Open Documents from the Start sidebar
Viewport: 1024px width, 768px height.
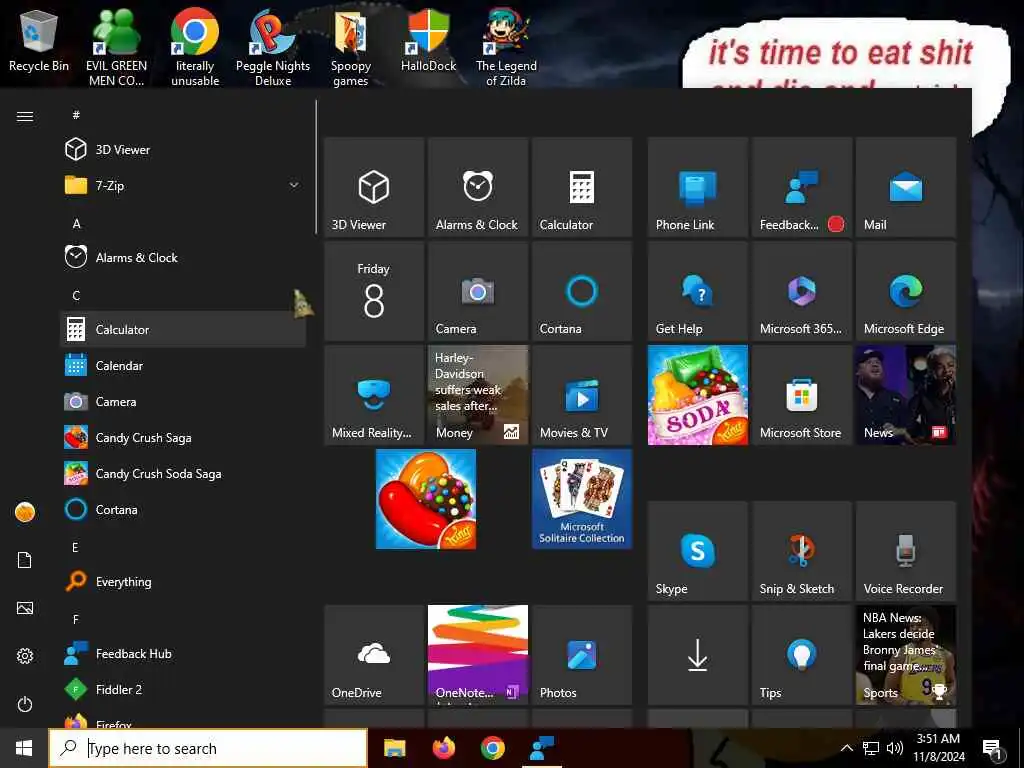(x=25, y=560)
